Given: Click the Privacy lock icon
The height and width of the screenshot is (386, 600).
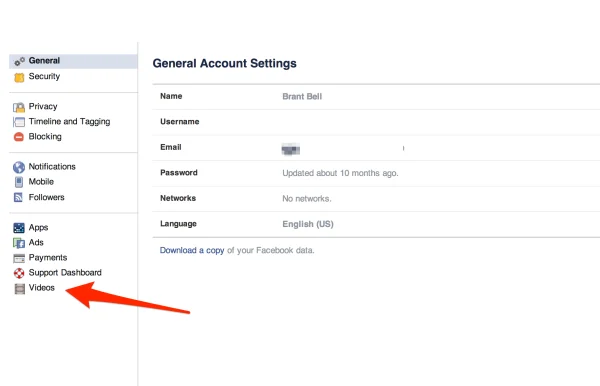Looking at the screenshot, I should click(19, 107).
